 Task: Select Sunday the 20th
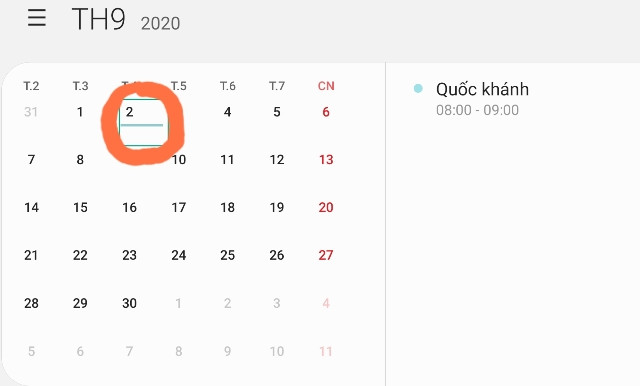pyautogui.click(x=326, y=207)
